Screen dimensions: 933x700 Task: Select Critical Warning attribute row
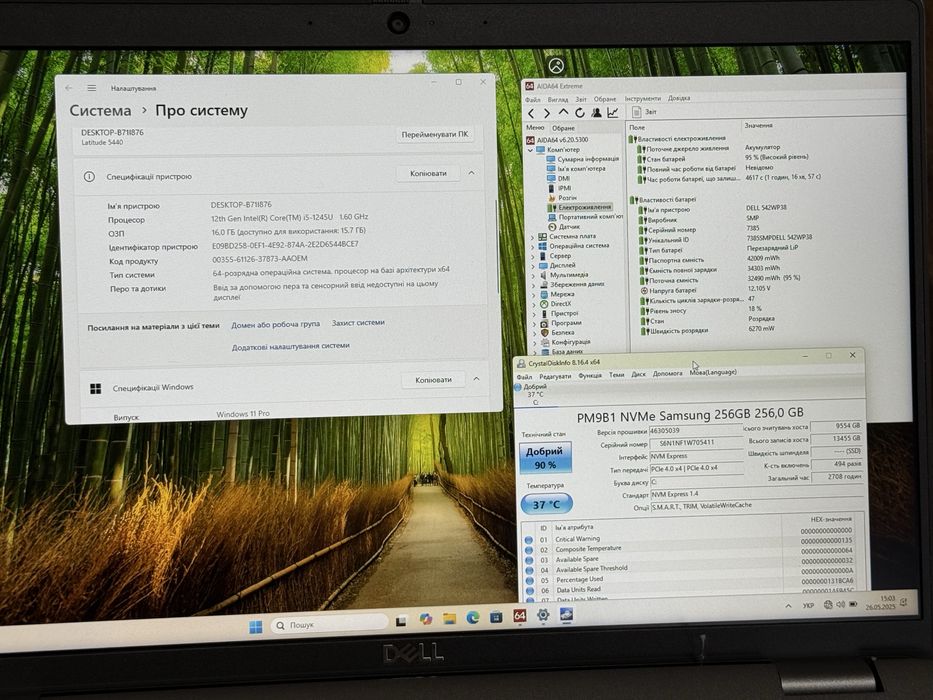(689, 538)
